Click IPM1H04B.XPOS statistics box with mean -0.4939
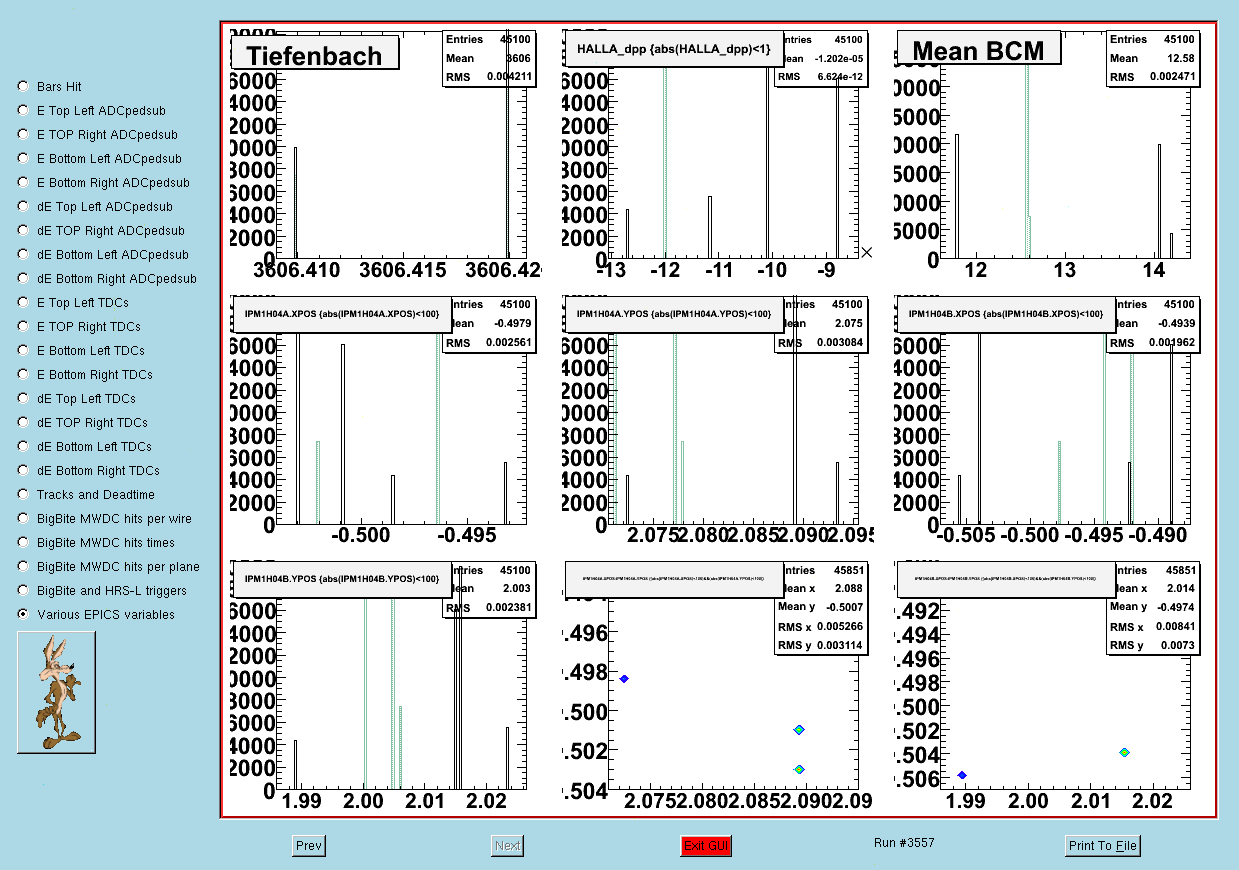 coord(1153,324)
